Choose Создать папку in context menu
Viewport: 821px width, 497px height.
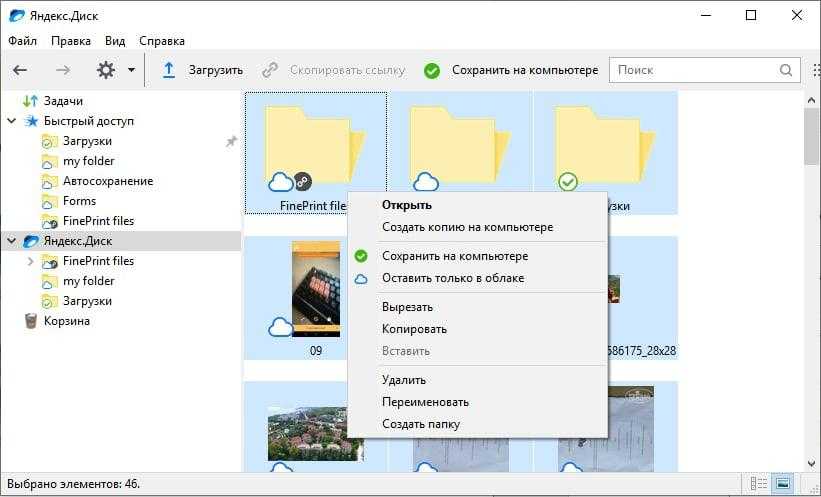click(x=477, y=424)
